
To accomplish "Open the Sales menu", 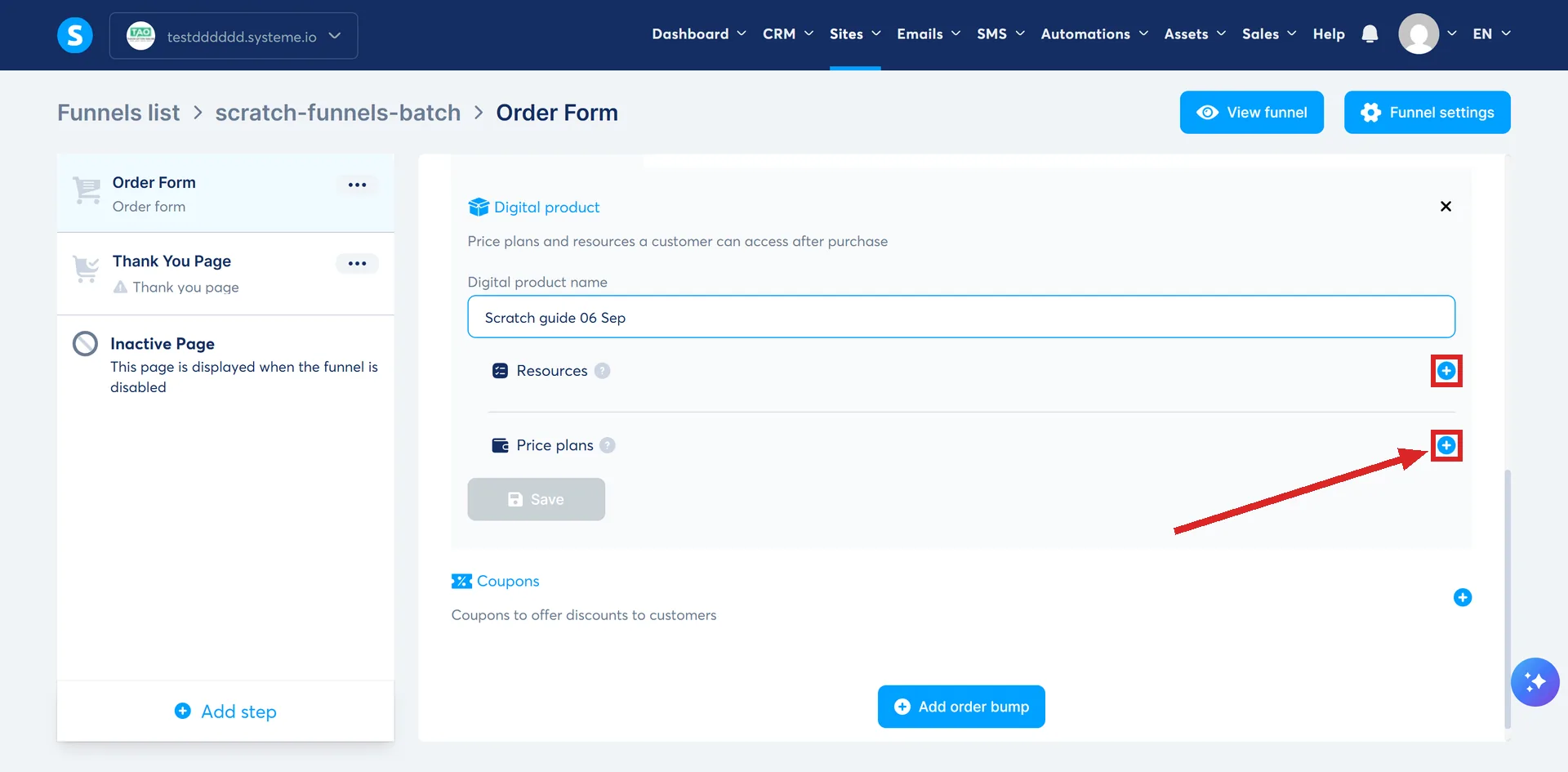I will point(1269,33).
